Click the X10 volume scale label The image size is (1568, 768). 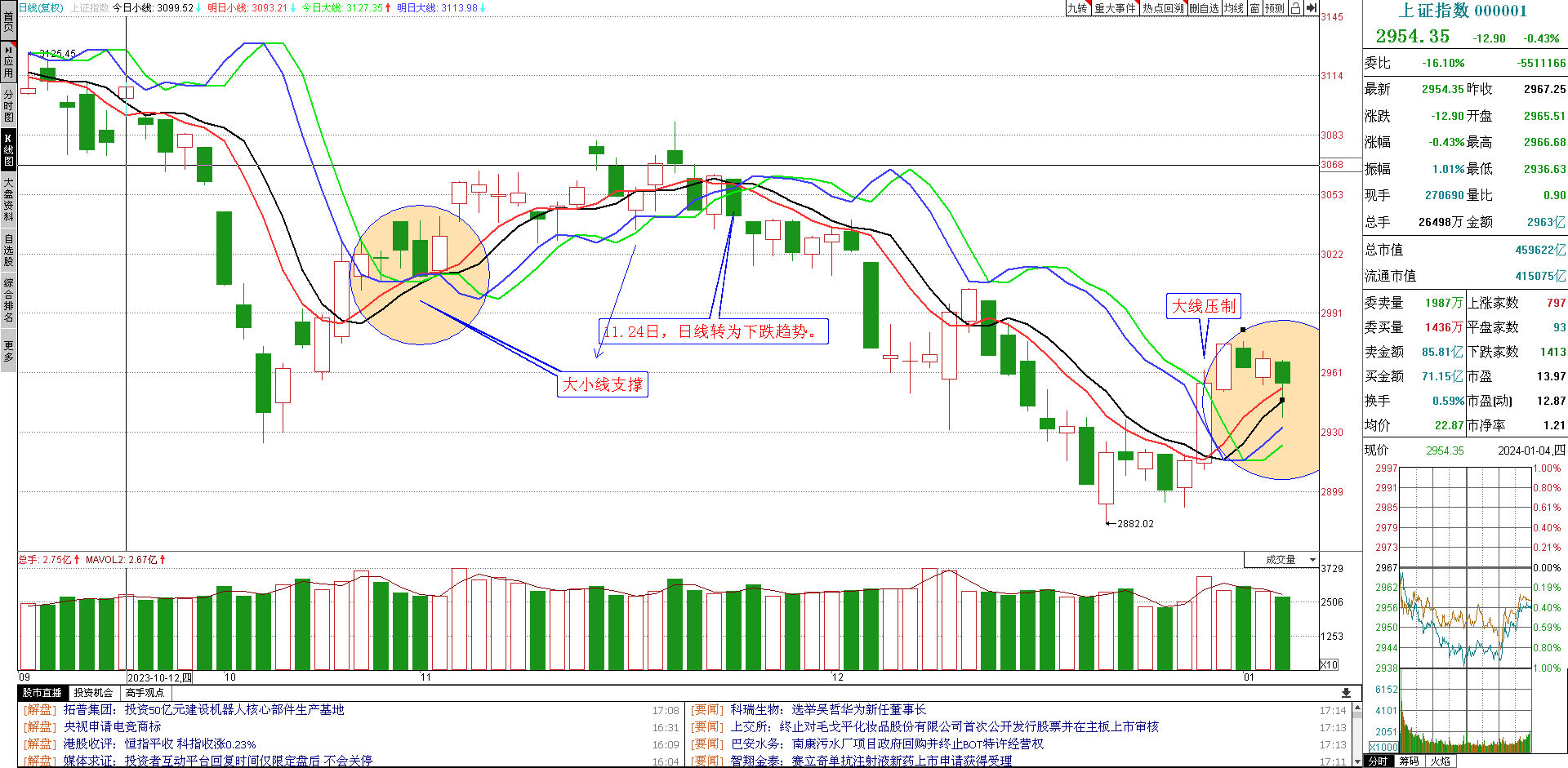point(1330,665)
